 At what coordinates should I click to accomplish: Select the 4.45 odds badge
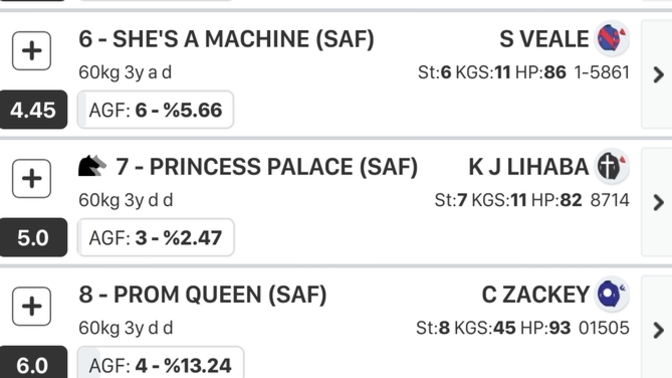tap(33, 110)
